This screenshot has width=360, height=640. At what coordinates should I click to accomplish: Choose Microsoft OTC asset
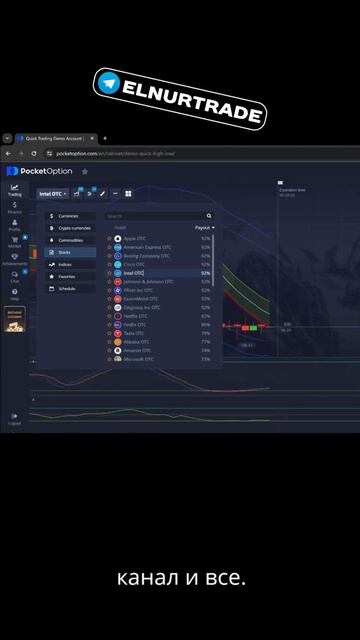point(160,359)
